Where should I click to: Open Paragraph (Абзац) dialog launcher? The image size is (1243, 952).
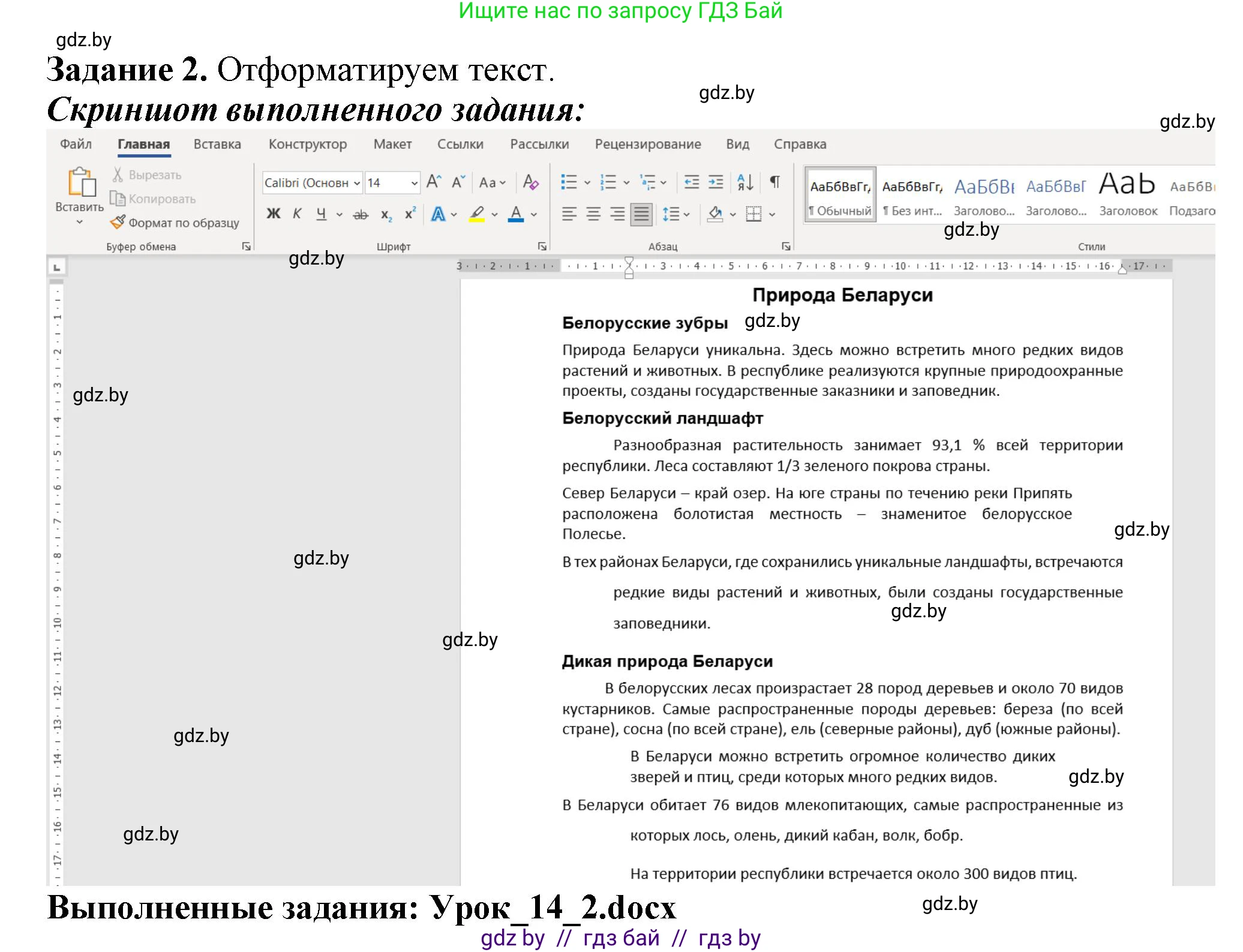786,247
